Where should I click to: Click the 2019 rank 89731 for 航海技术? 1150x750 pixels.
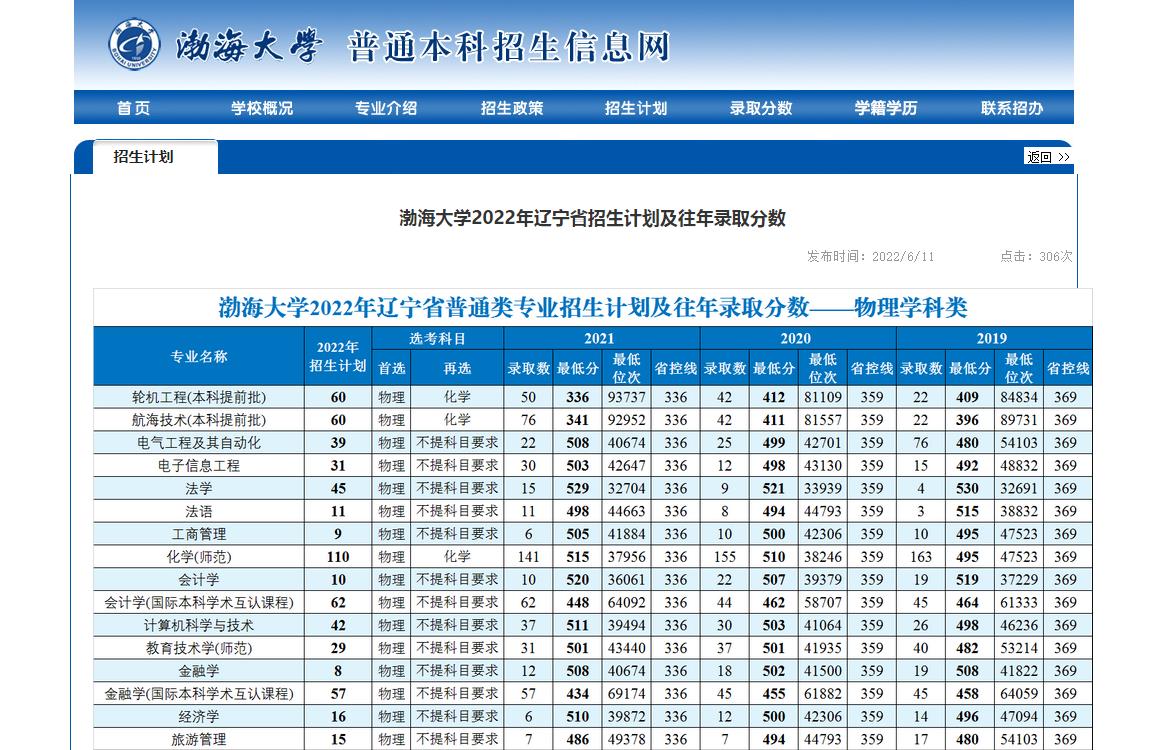[x=1019, y=420]
